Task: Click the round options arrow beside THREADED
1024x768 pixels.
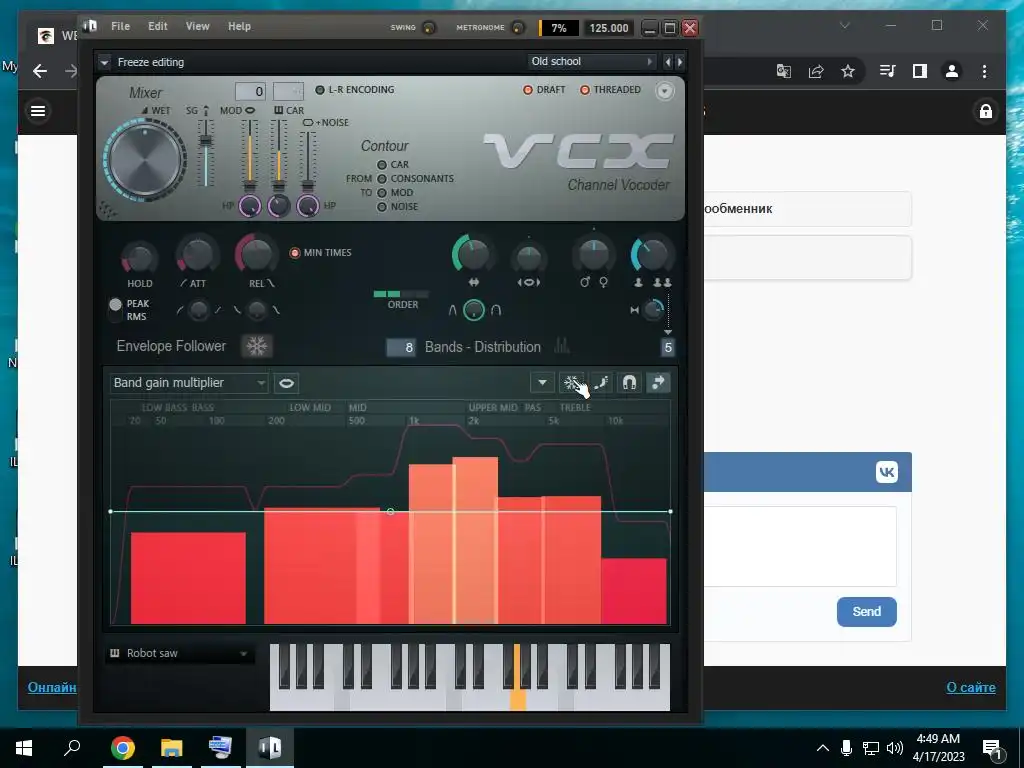Action: pos(664,91)
